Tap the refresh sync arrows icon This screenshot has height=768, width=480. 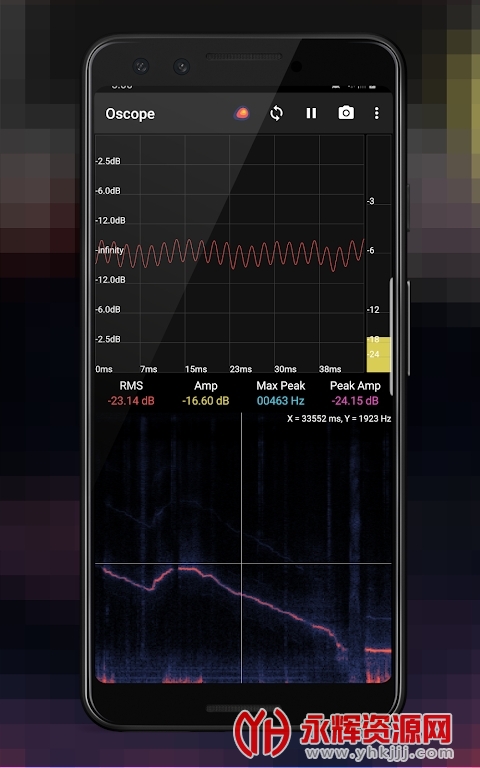(276, 114)
